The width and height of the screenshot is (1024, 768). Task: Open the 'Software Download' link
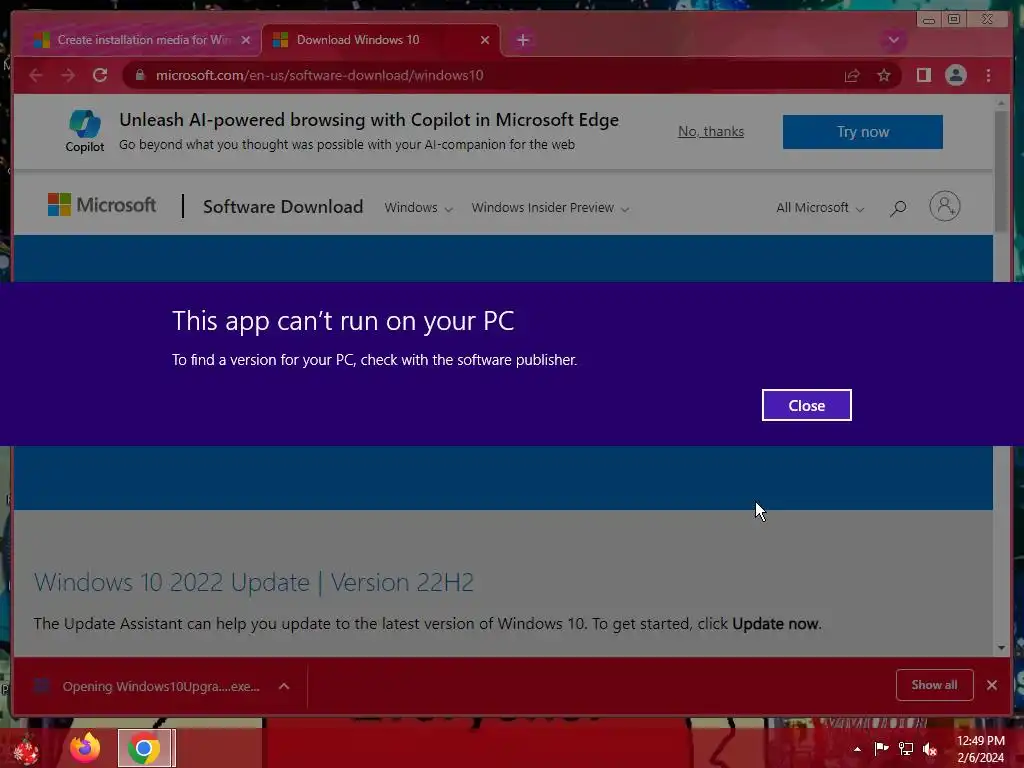283,206
